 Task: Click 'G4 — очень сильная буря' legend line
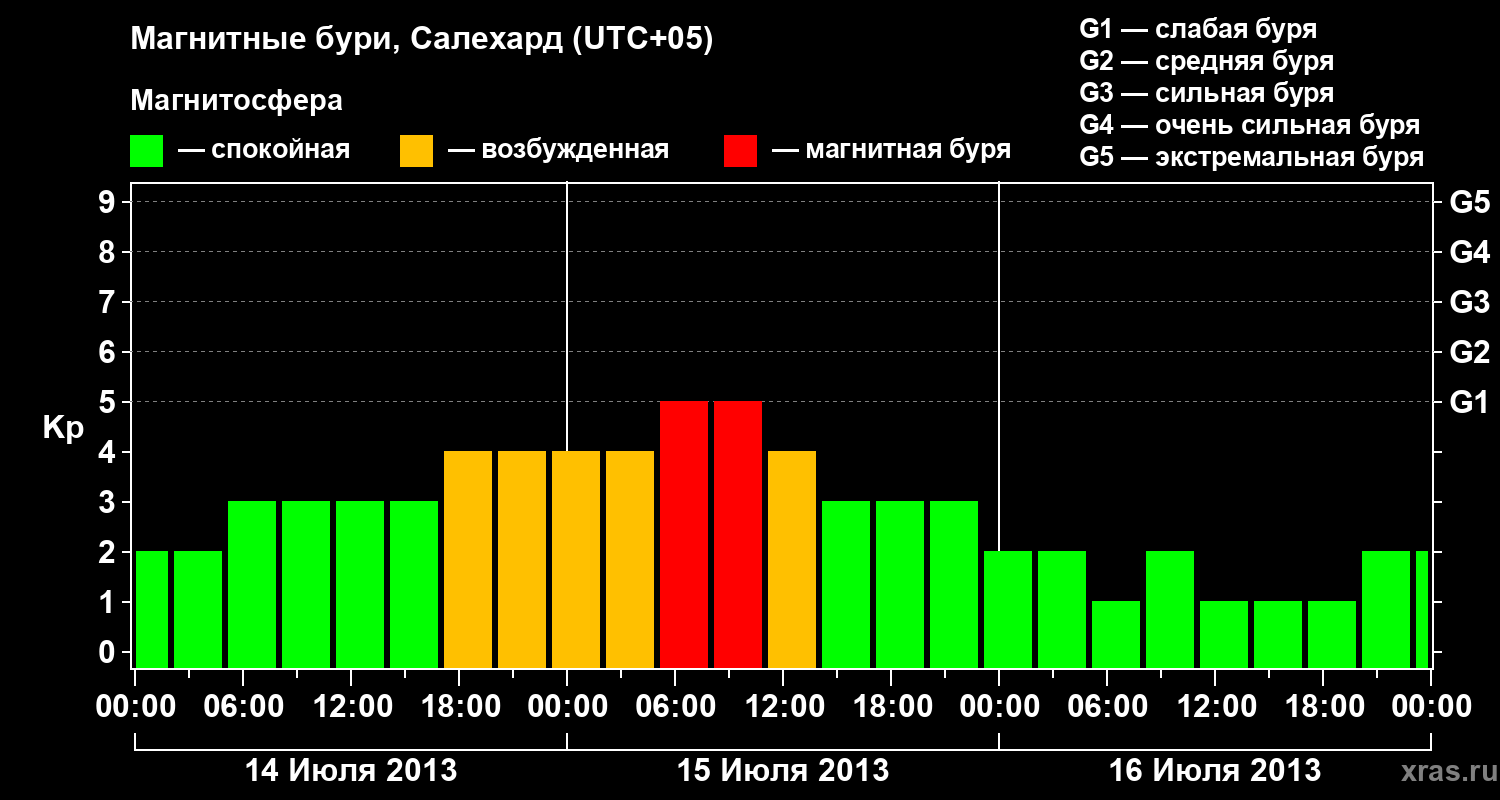[1250, 125]
